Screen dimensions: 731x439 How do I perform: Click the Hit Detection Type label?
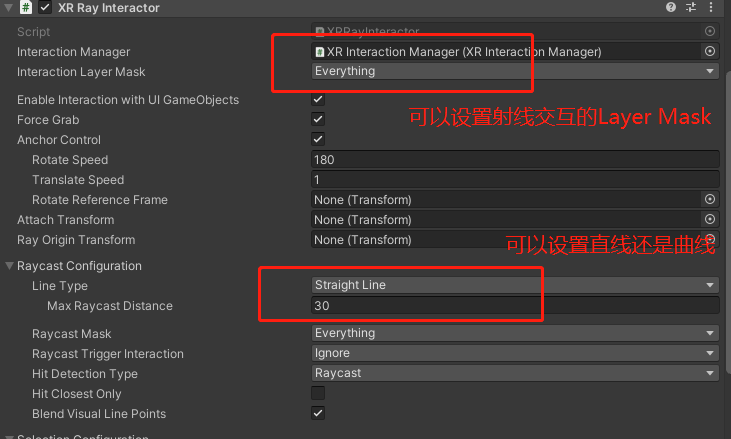[85, 374]
